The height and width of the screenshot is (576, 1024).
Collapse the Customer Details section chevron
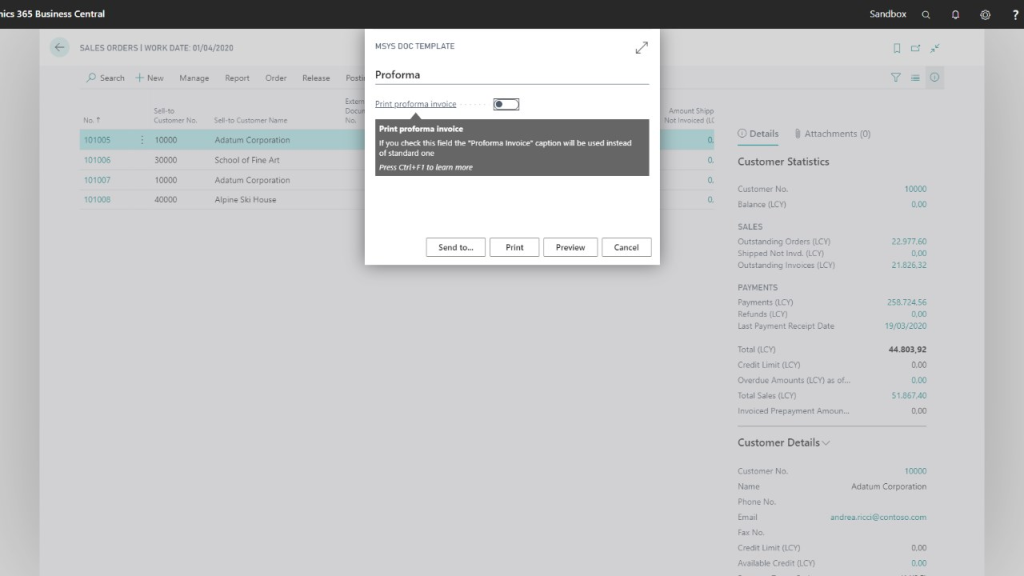click(x=826, y=443)
